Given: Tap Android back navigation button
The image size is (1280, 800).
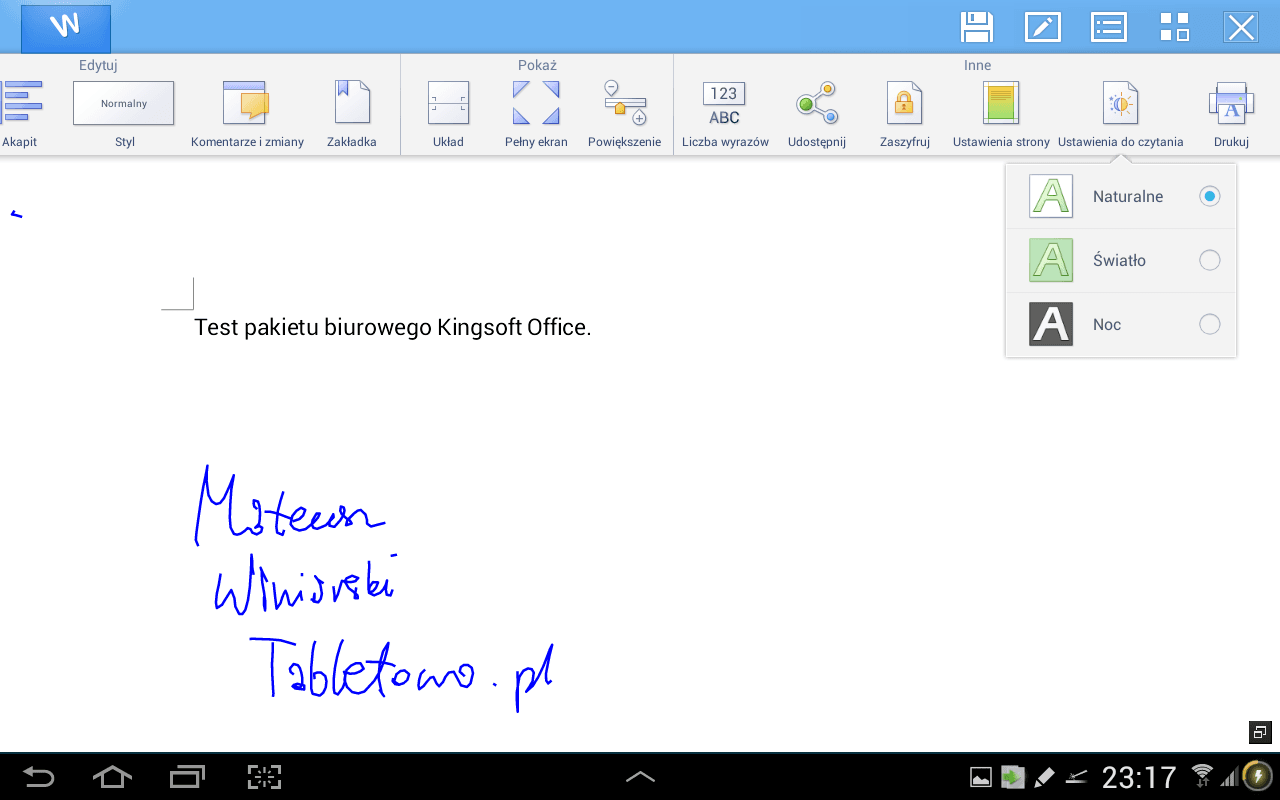Looking at the screenshot, I should coord(39,777).
